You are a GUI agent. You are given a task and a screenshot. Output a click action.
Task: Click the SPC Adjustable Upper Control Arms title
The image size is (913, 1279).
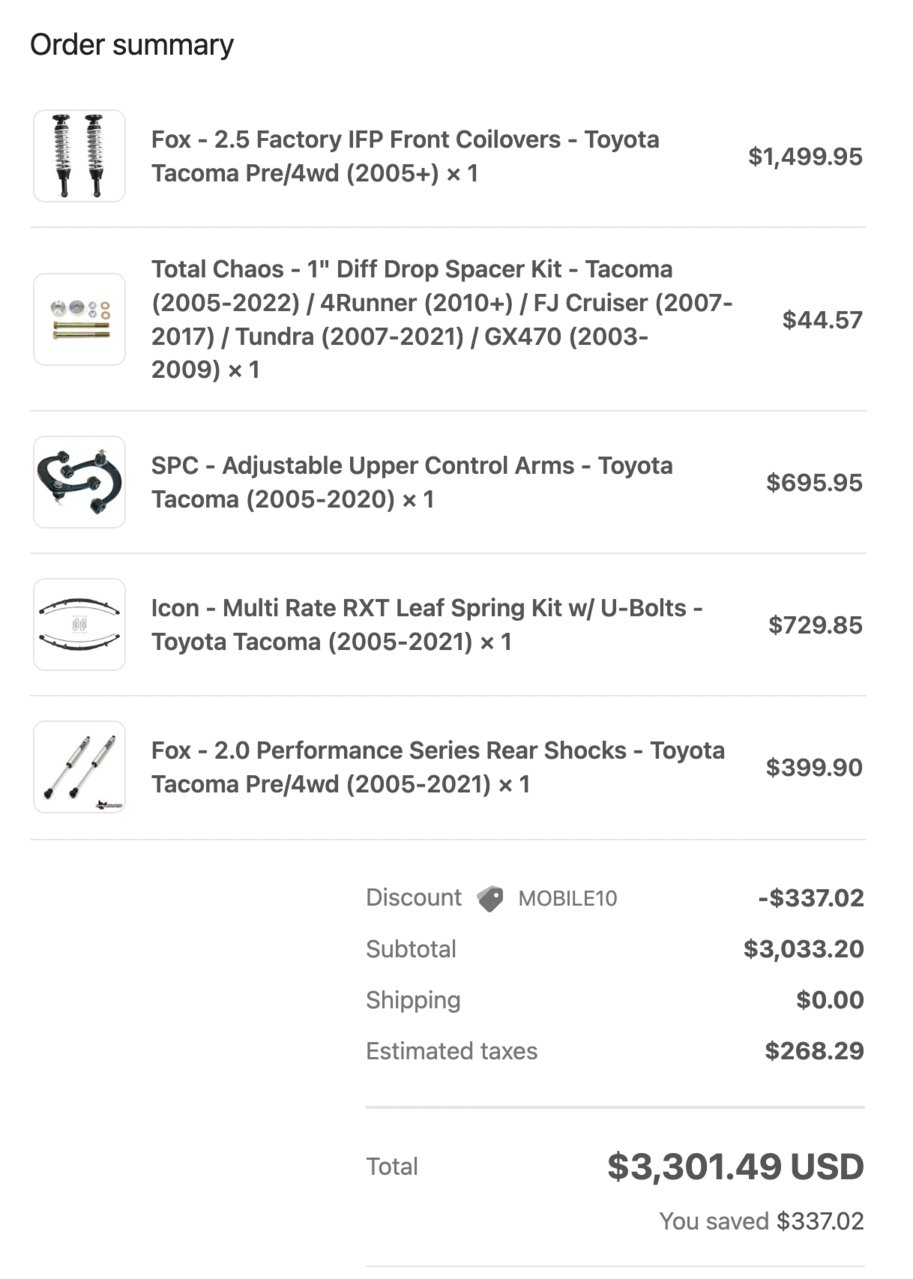pyautogui.click(x=412, y=482)
